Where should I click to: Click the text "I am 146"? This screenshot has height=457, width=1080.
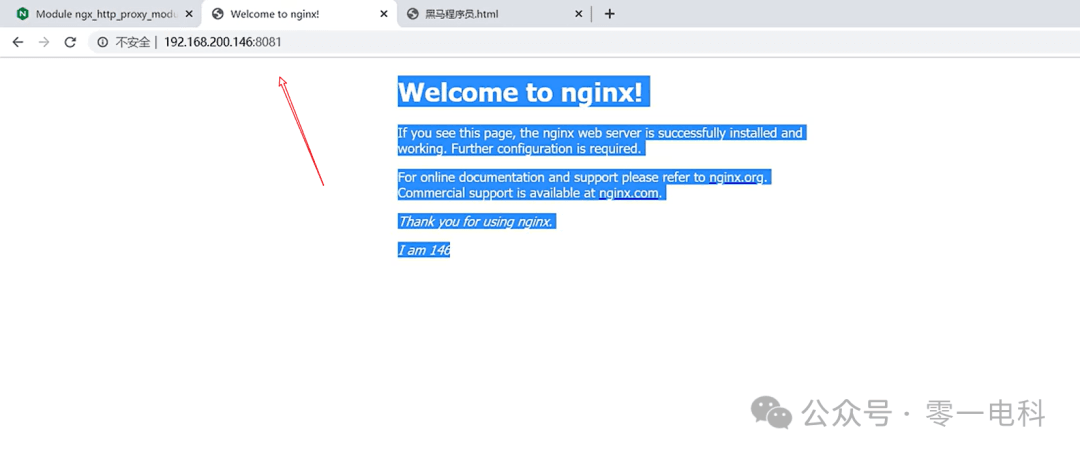coord(424,250)
